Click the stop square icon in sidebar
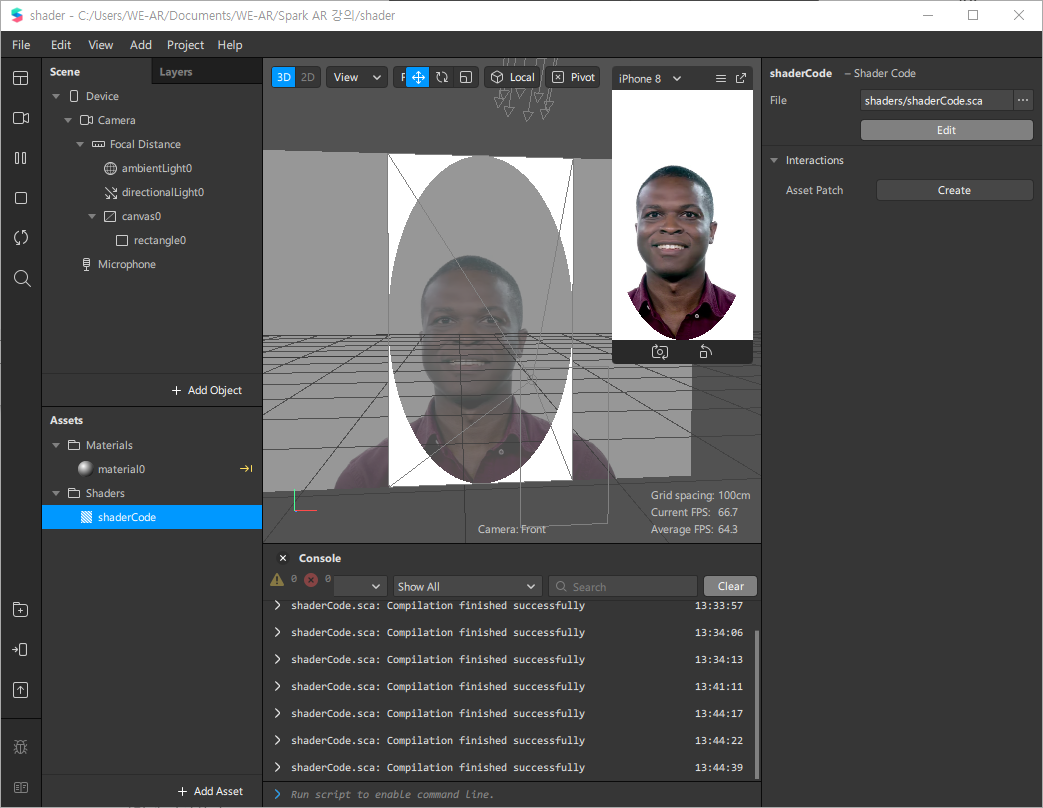Image resolution: width=1043 pixels, height=808 pixels. tap(21, 198)
